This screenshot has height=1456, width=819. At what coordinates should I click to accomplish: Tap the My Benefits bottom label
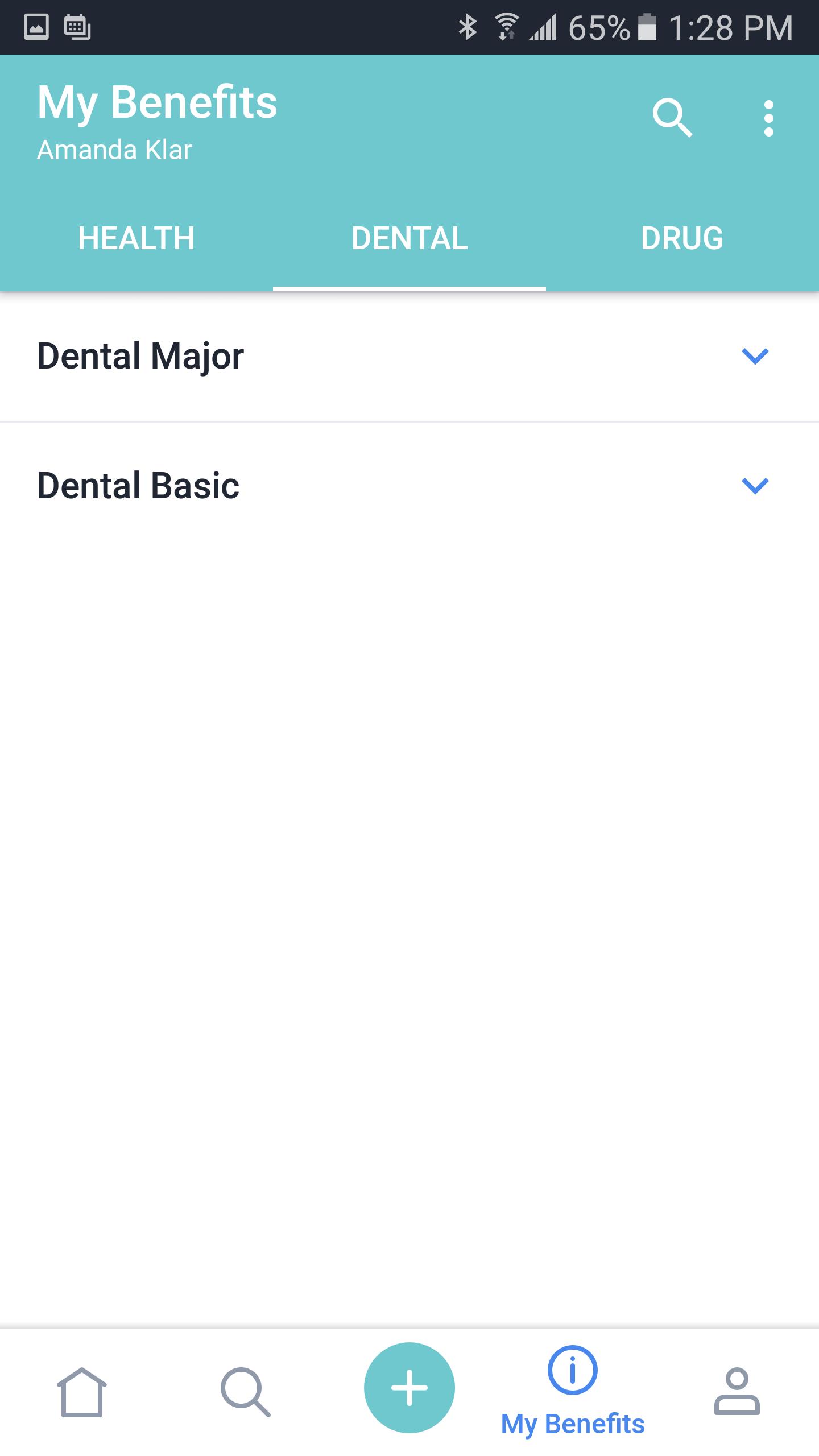coord(573,1424)
